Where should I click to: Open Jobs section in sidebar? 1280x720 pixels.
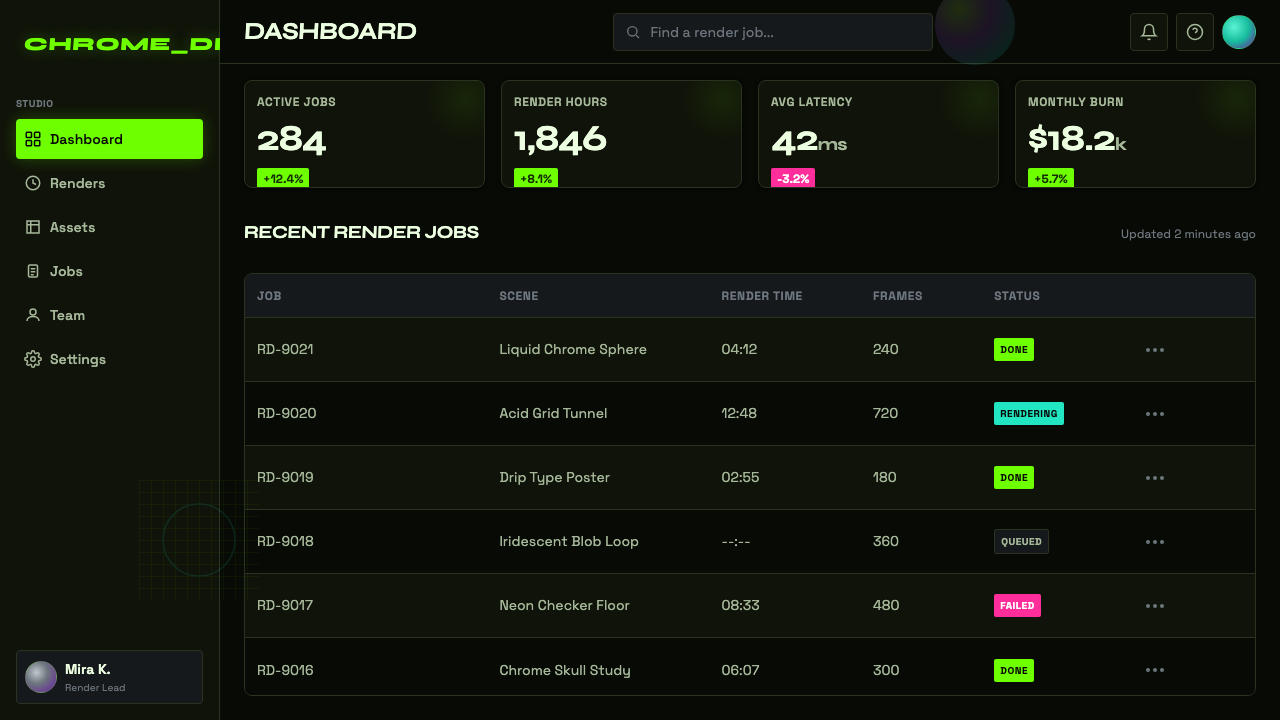[109, 271]
